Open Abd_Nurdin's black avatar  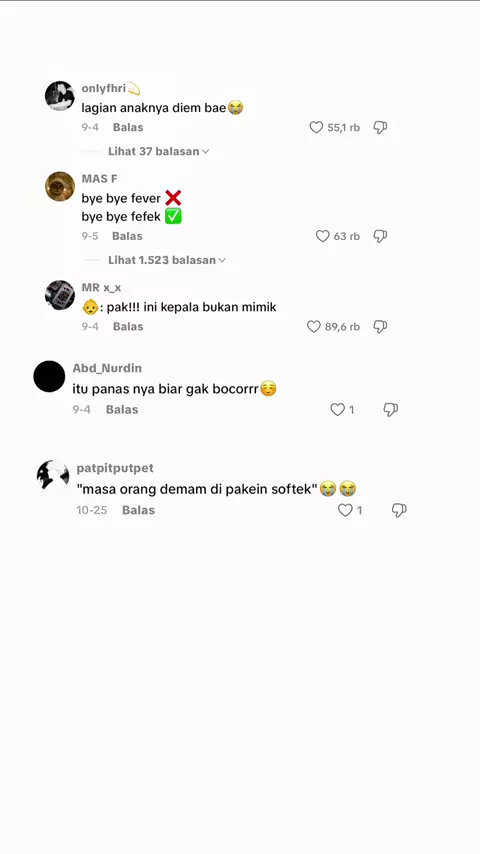(49, 376)
